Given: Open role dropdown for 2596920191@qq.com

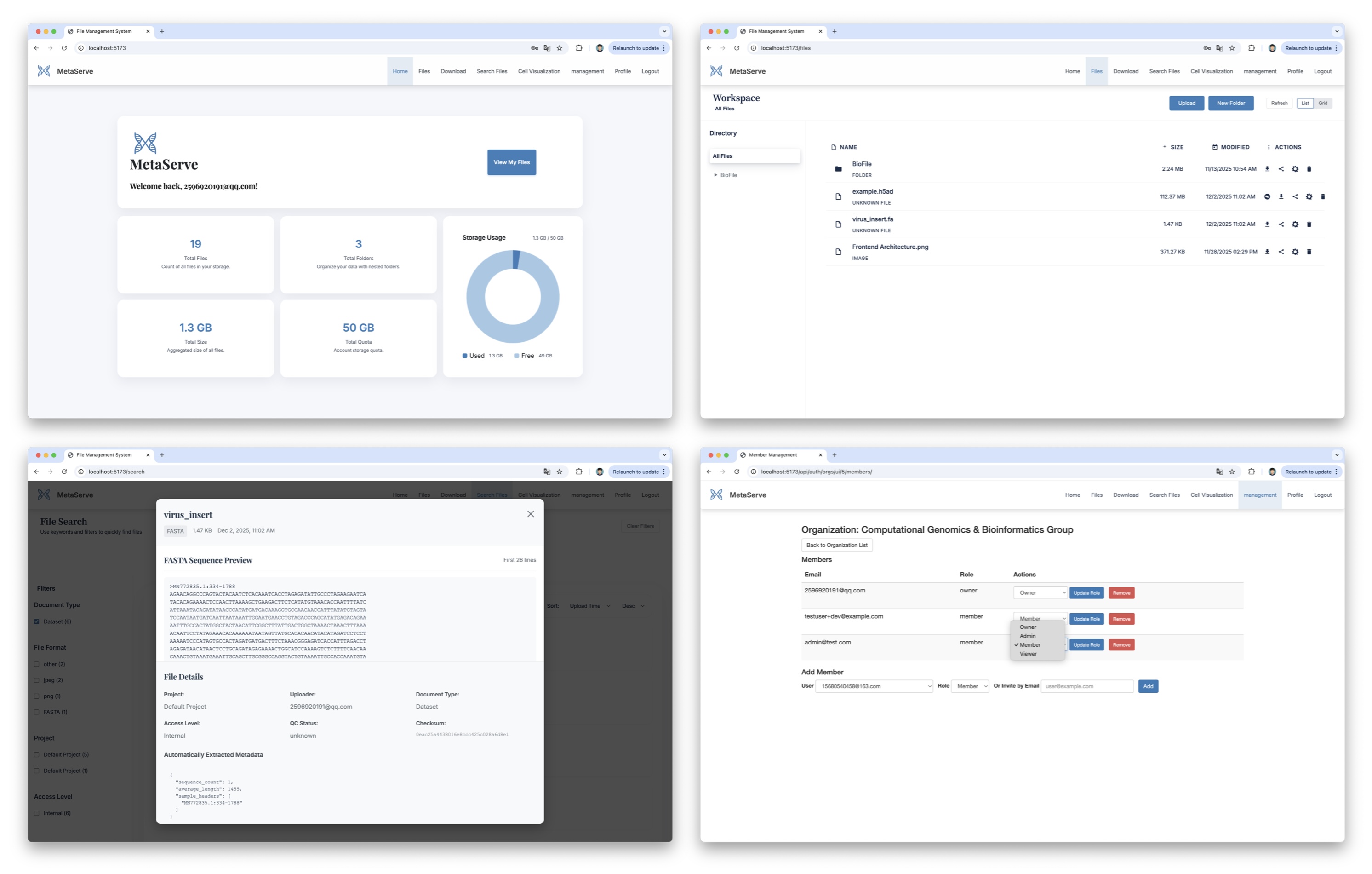Looking at the screenshot, I should pyautogui.click(x=1039, y=593).
